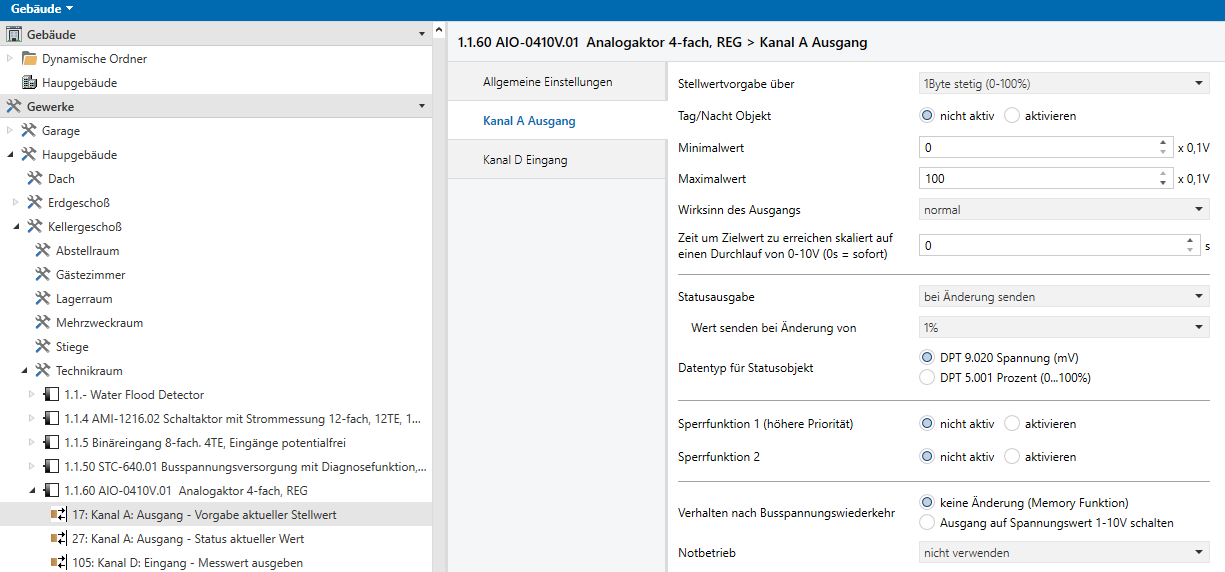Screen dimensions: 1225x572
Task: Select the Gästezimmer tree entry
Action: (x=90, y=275)
